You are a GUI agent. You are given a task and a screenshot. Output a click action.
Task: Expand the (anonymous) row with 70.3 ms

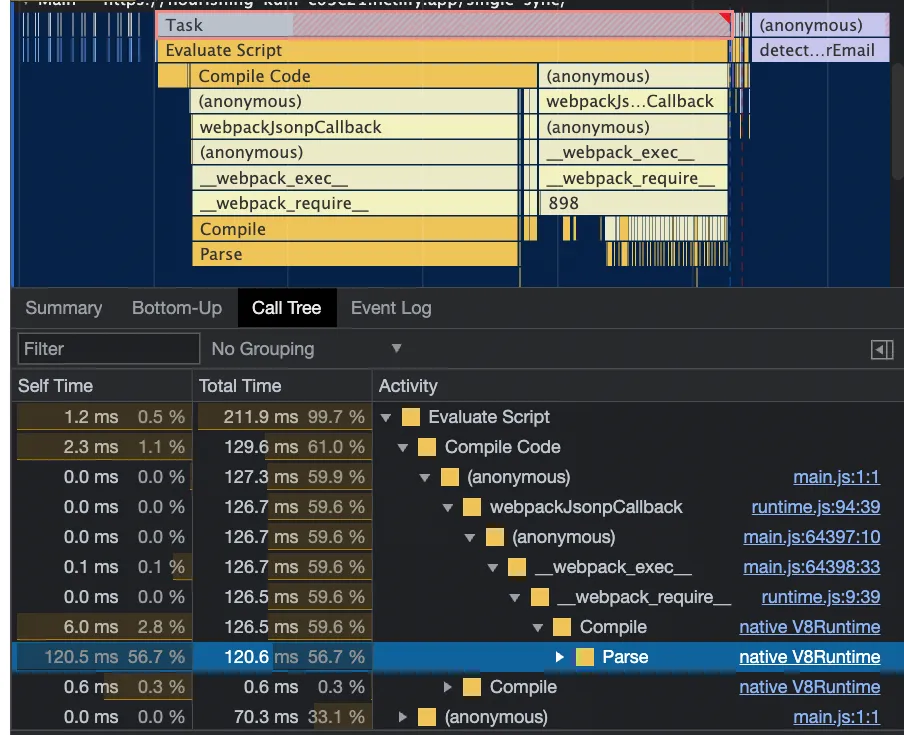pos(402,717)
